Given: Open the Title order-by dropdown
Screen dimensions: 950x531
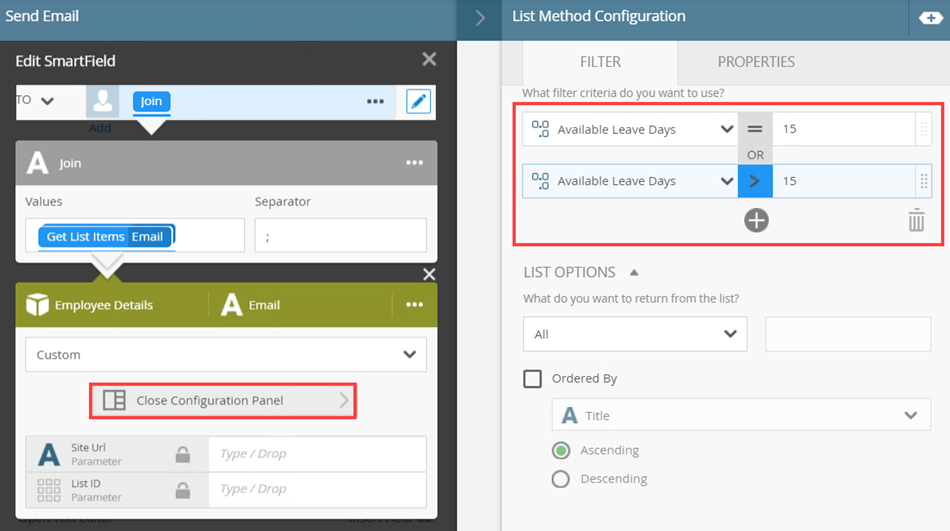Looking at the screenshot, I should tap(741, 415).
